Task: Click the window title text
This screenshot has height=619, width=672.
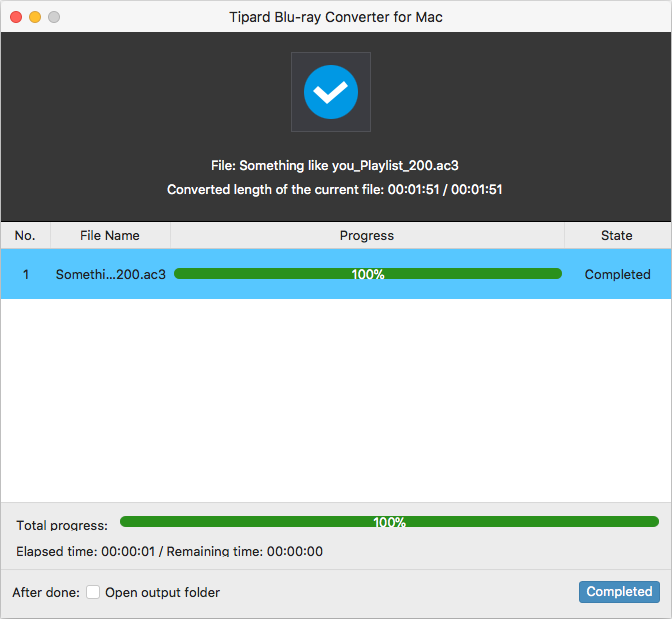Action: 335,17
